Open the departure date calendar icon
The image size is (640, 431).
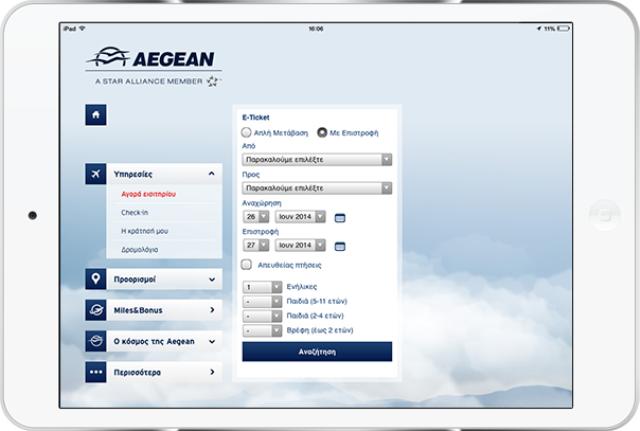[x=339, y=217]
